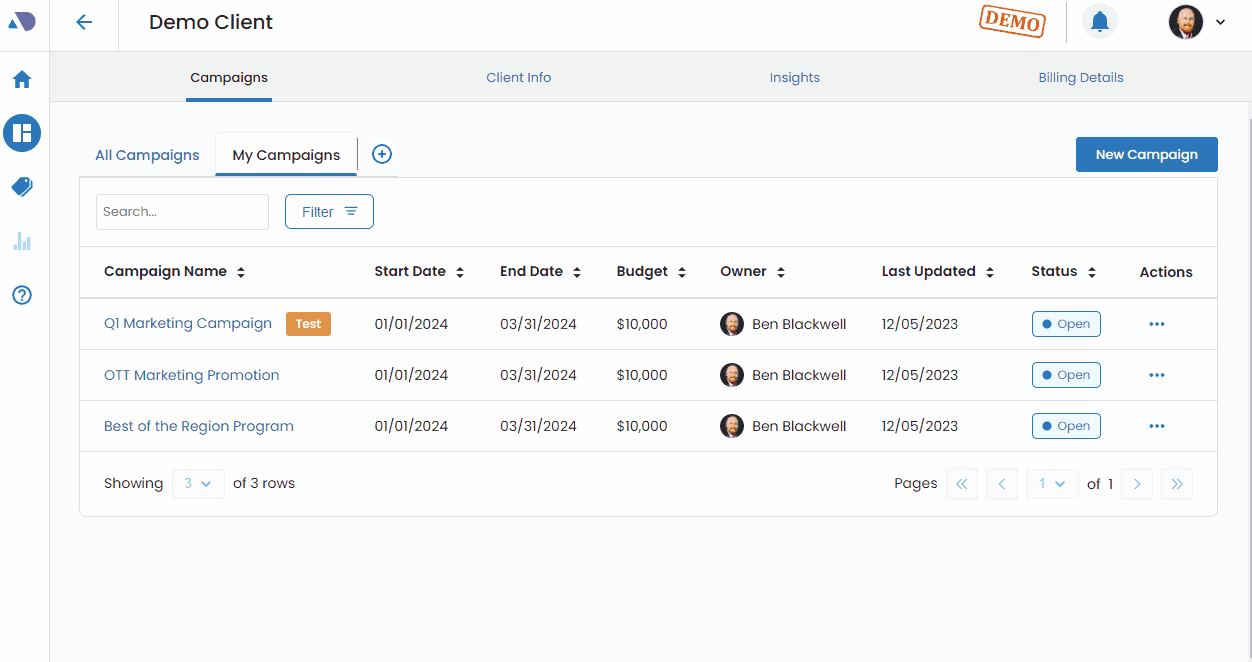Click the help question mark icon
This screenshot has height=662, width=1252.
point(22,295)
